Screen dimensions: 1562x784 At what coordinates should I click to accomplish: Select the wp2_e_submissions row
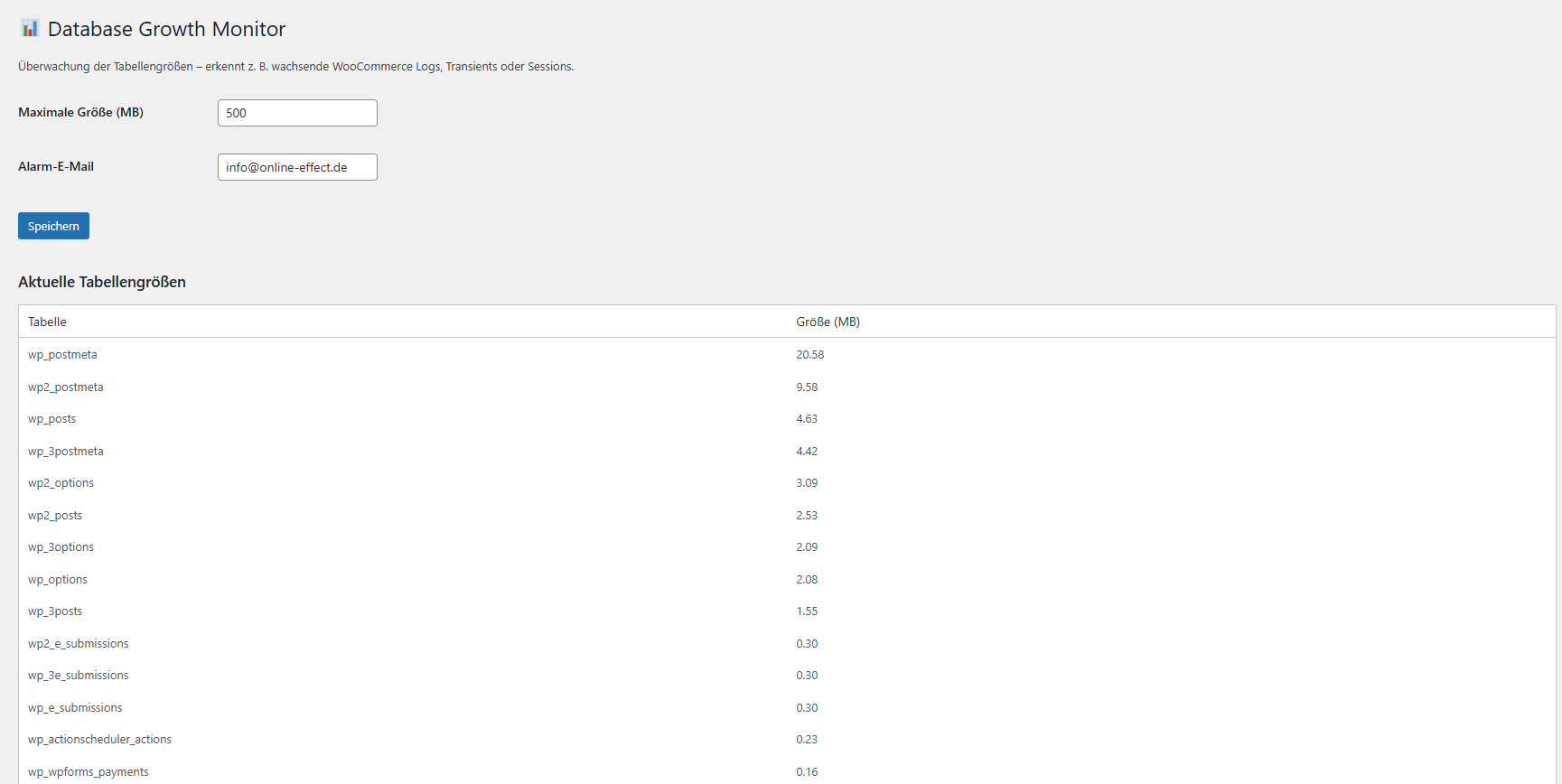tap(78, 644)
